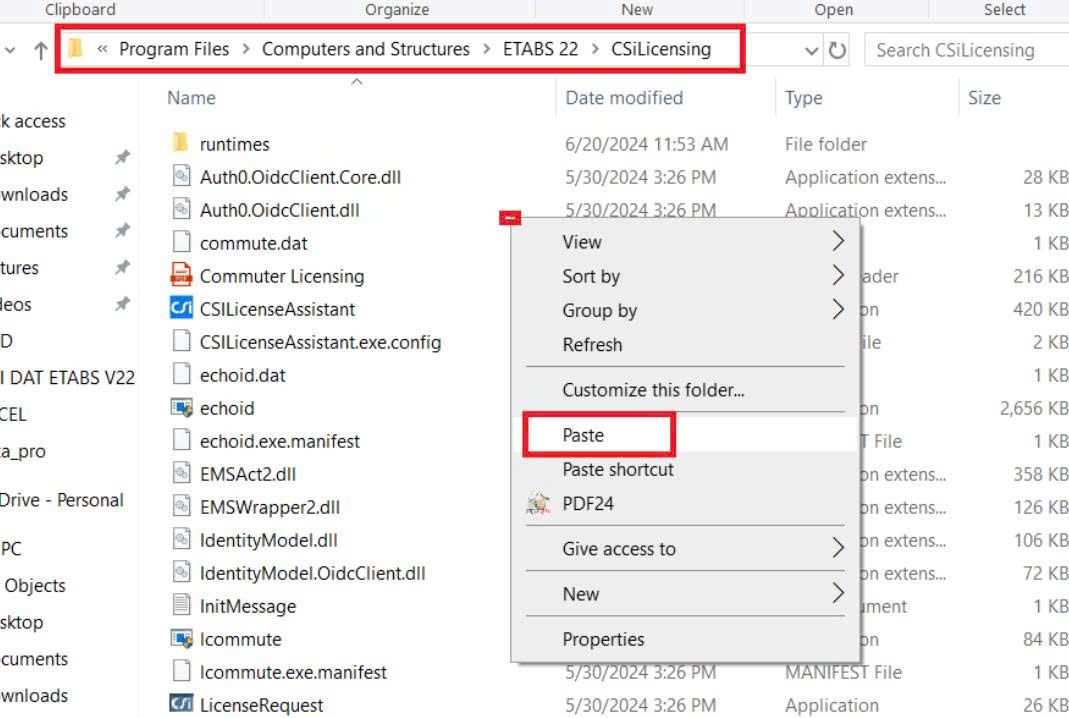Choose Paste shortcut from context menu
This screenshot has width=1069, height=718.
(x=618, y=469)
